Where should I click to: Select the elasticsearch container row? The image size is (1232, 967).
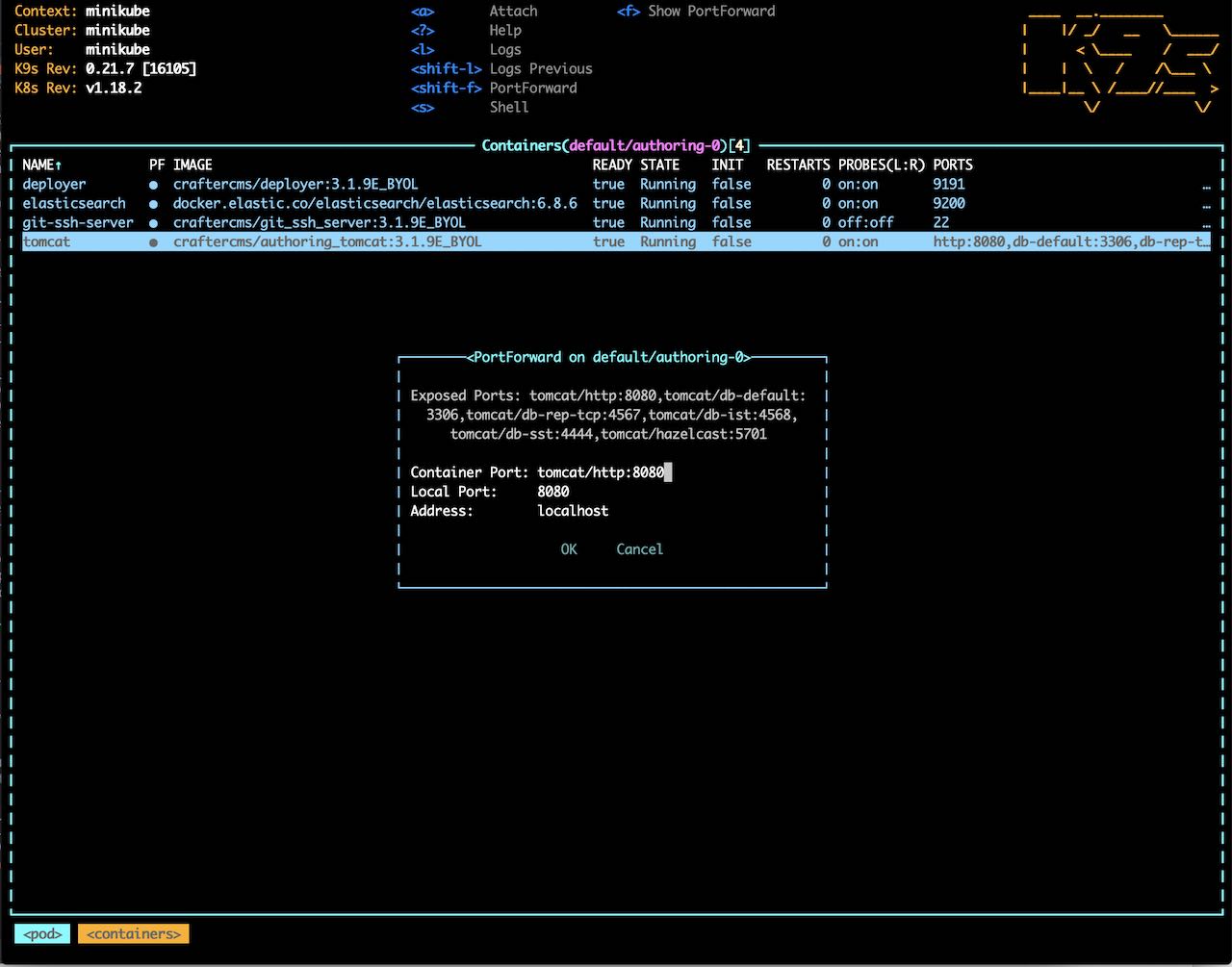[x=616, y=203]
